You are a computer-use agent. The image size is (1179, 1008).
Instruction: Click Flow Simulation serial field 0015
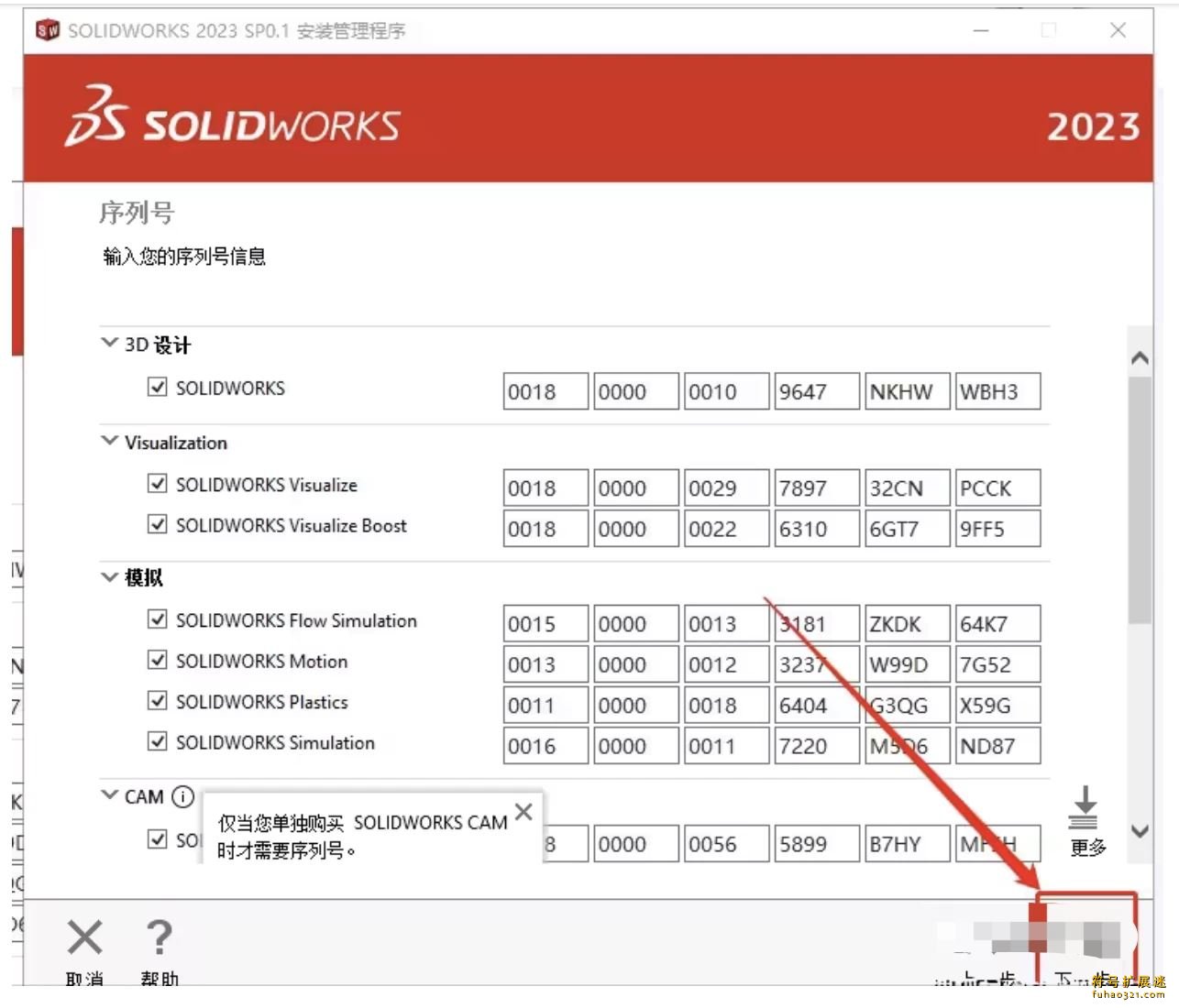[545, 623]
